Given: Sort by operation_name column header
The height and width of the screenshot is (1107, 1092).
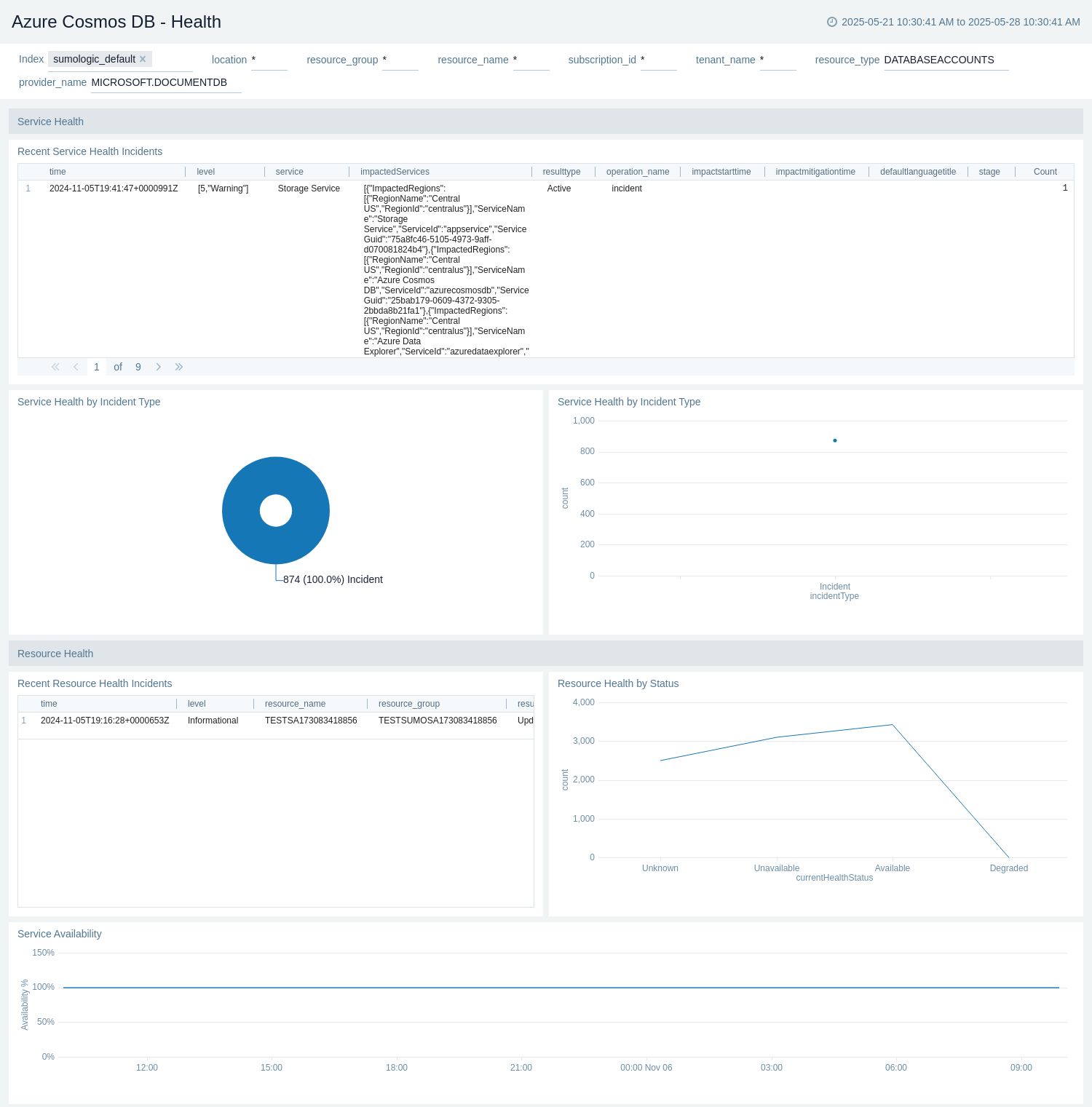Looking at the screenshot, I should [x=638, y=172].
